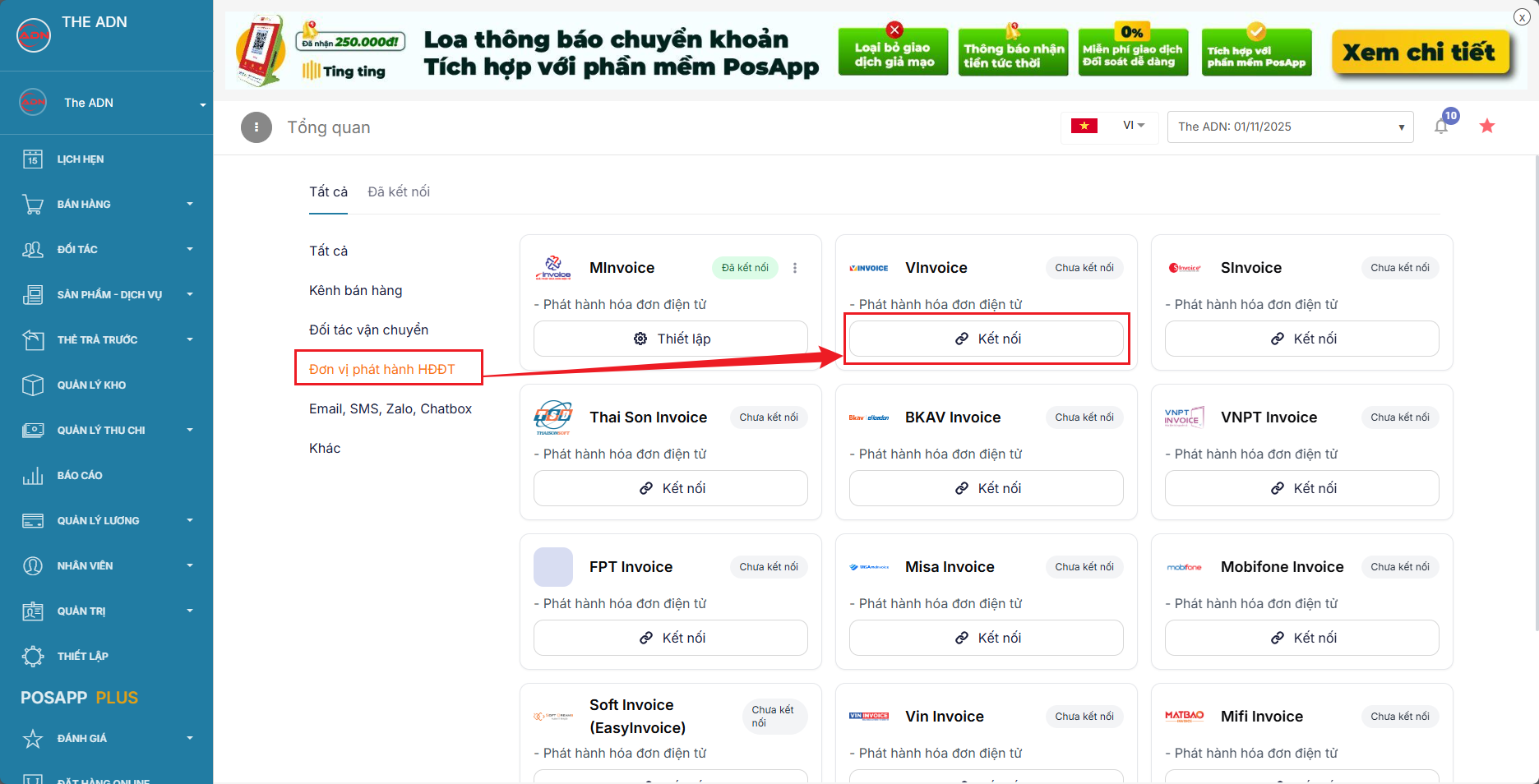1539x784 pixels.
Task: Click the Vin Invoice card title
Action: [945, 717]
